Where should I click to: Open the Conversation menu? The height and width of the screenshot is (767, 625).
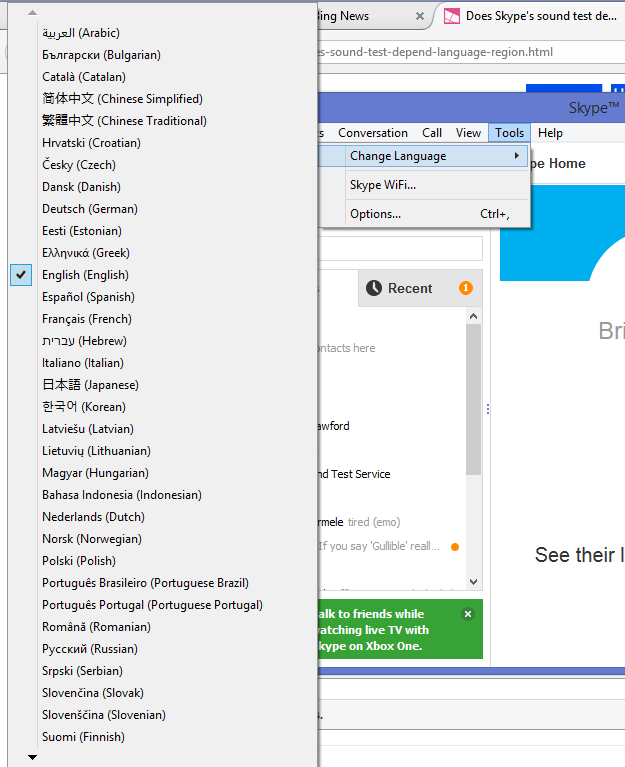[x=373, y=133]
